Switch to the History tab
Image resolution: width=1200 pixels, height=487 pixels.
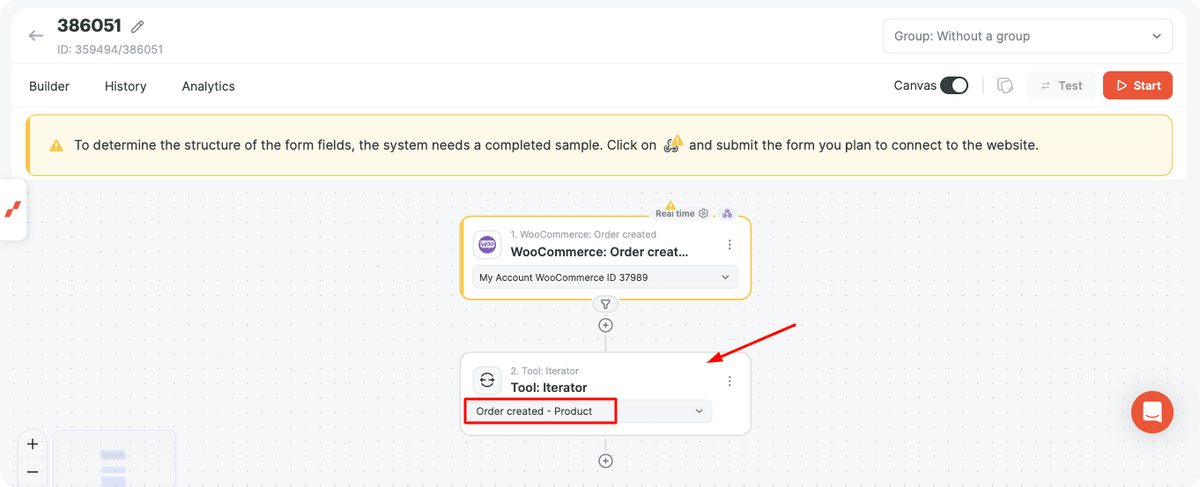tap(126, 86)
